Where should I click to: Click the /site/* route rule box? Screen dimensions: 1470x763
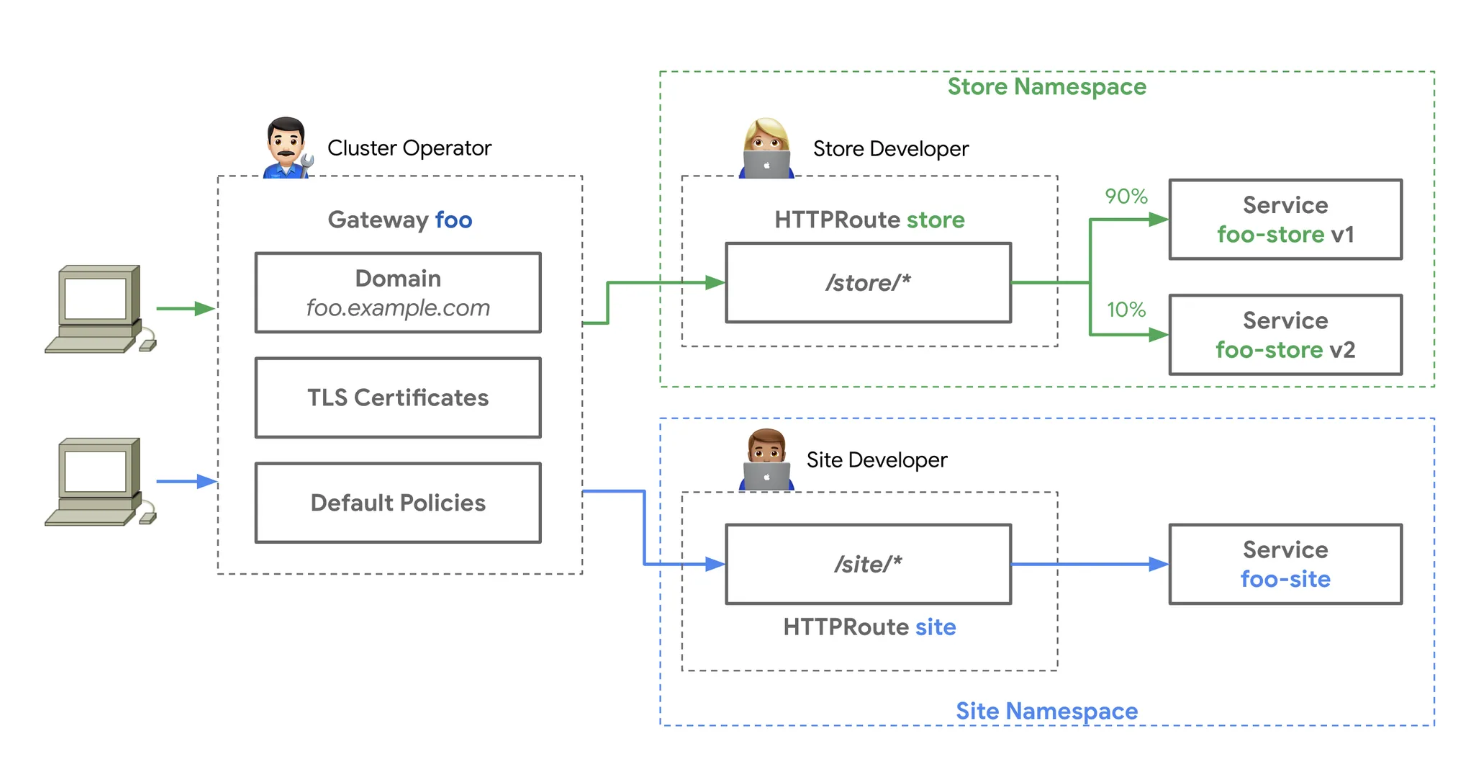click(x=868, y=564)
